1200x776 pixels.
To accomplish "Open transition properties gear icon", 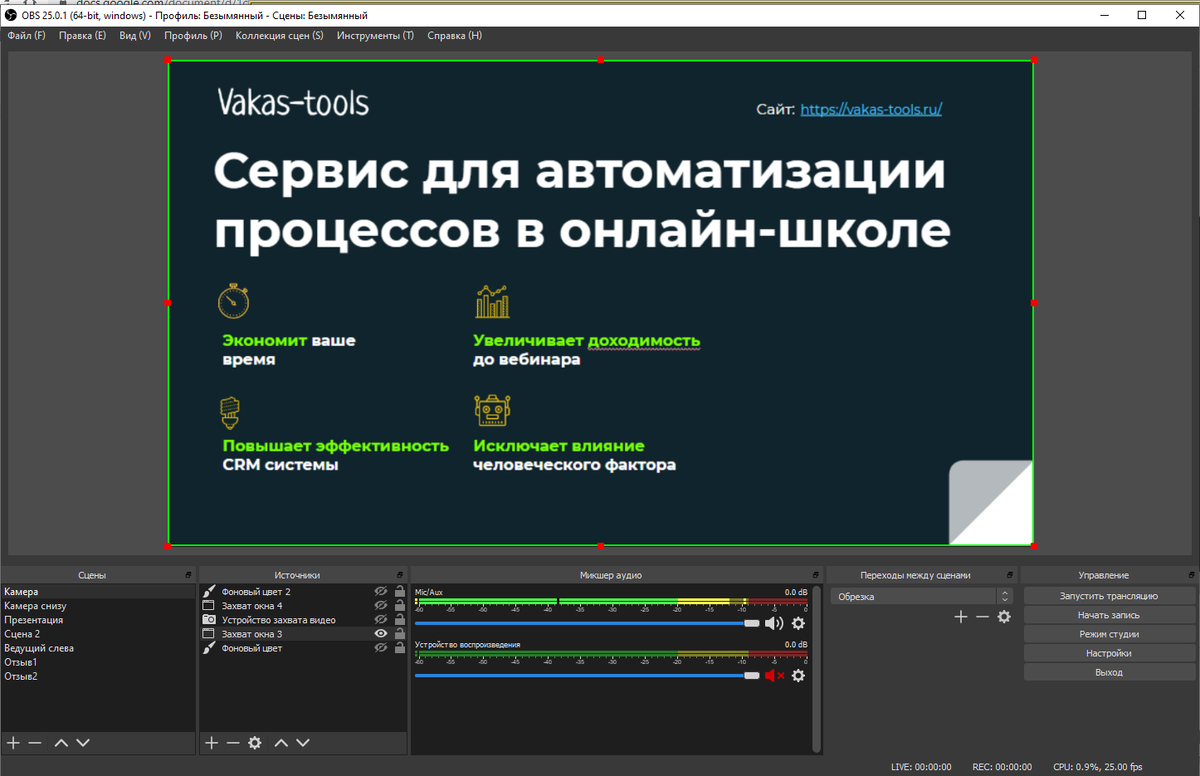I will [x=1004, y=617].
